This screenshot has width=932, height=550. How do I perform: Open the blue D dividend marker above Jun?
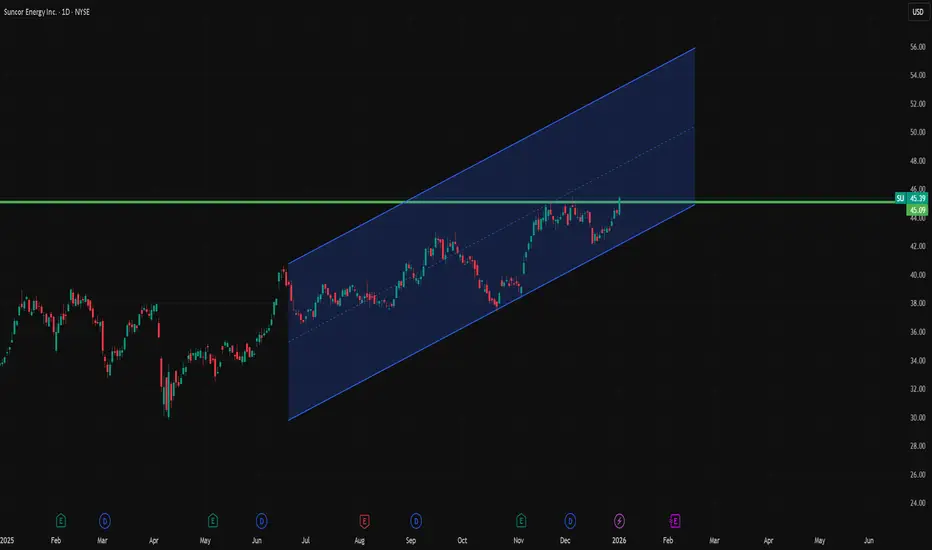pos(262,521)
